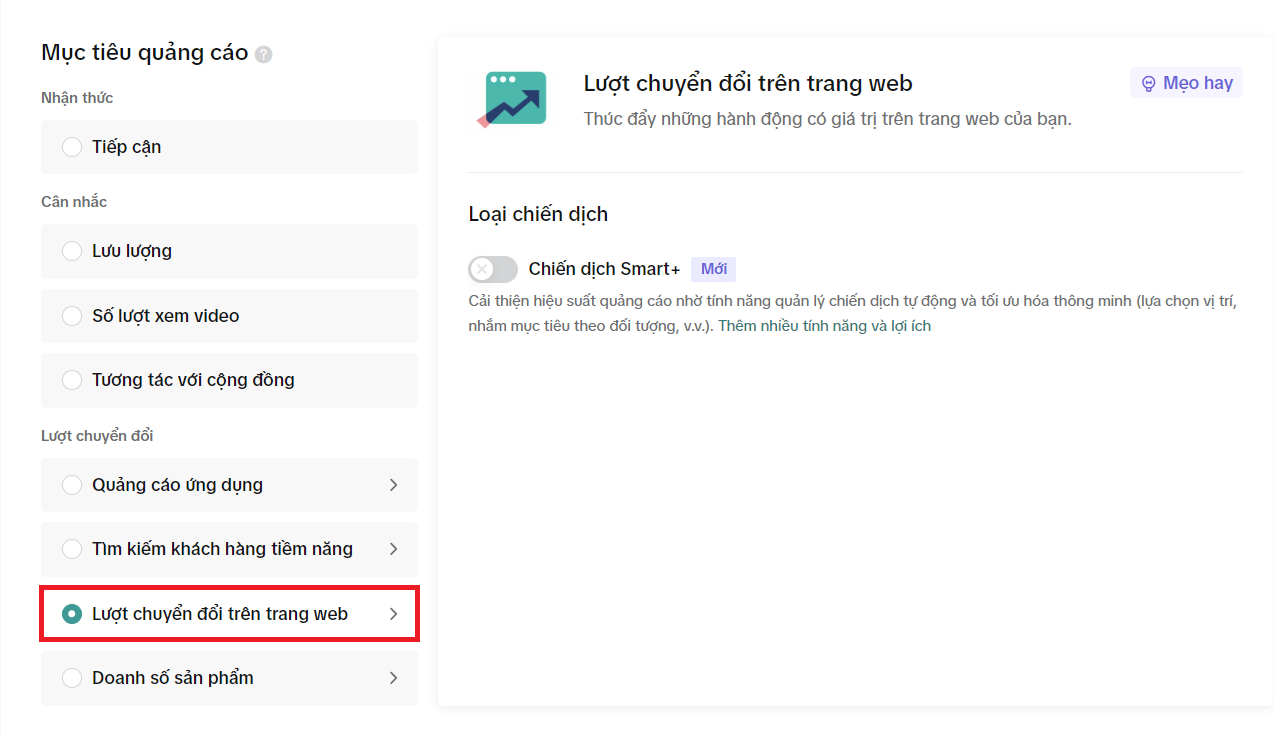The image size is (1274, 737).
Task: Click the lightbulb icon in Mẹo hay
Action: pyautogui.click(x=1149, y=83)
